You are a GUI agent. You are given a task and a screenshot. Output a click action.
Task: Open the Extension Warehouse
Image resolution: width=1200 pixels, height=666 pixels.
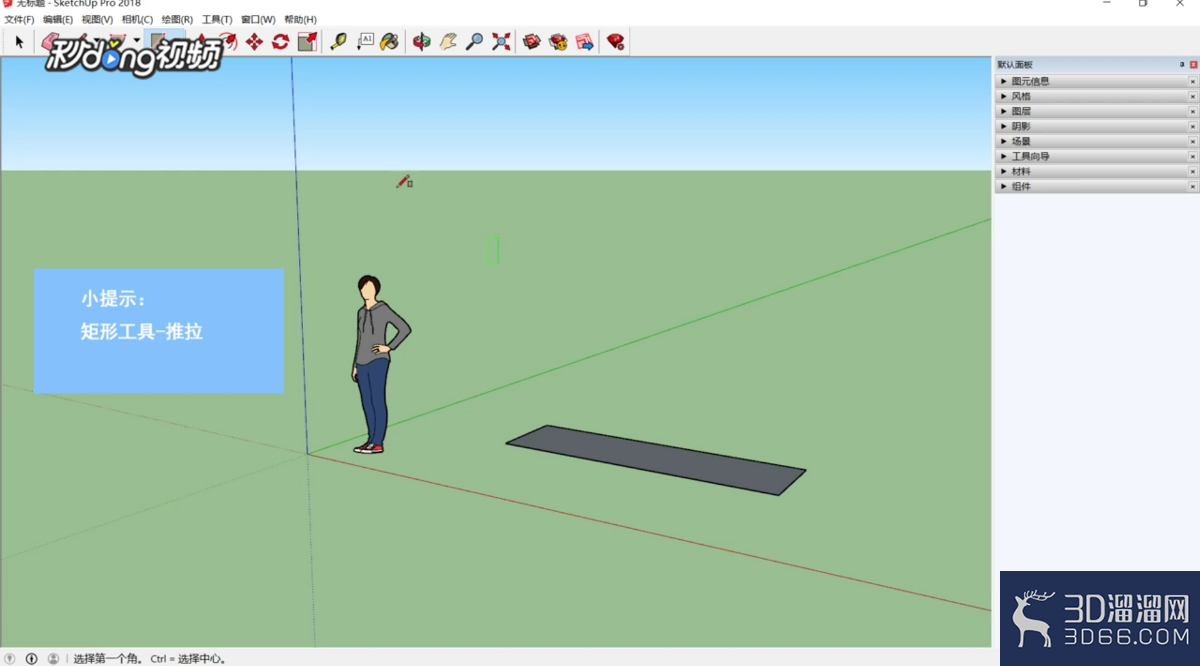pos(558,41)
